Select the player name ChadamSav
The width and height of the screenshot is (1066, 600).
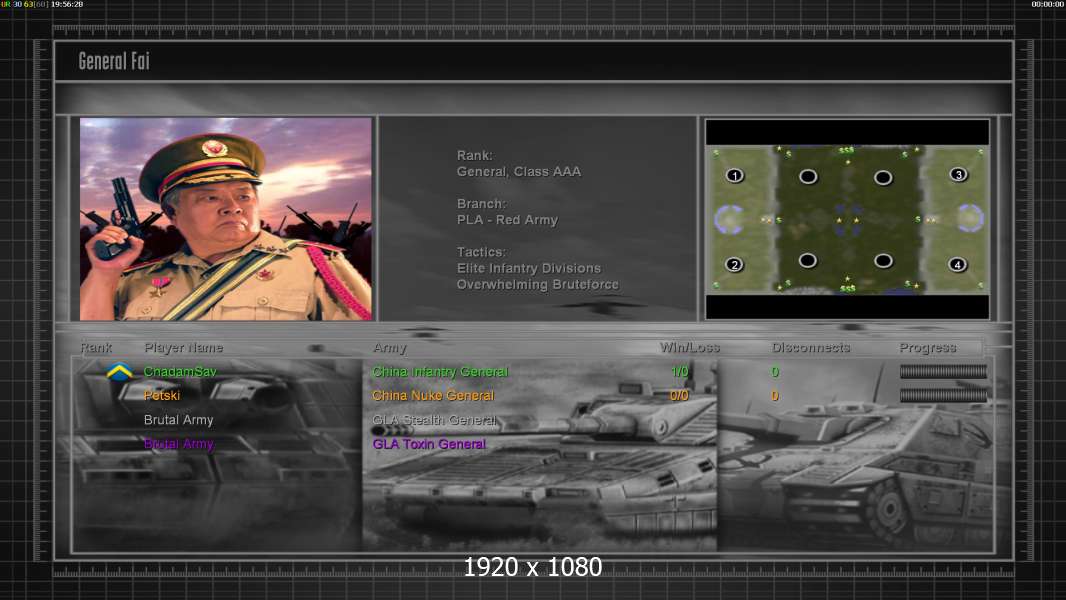coord(180,372)
